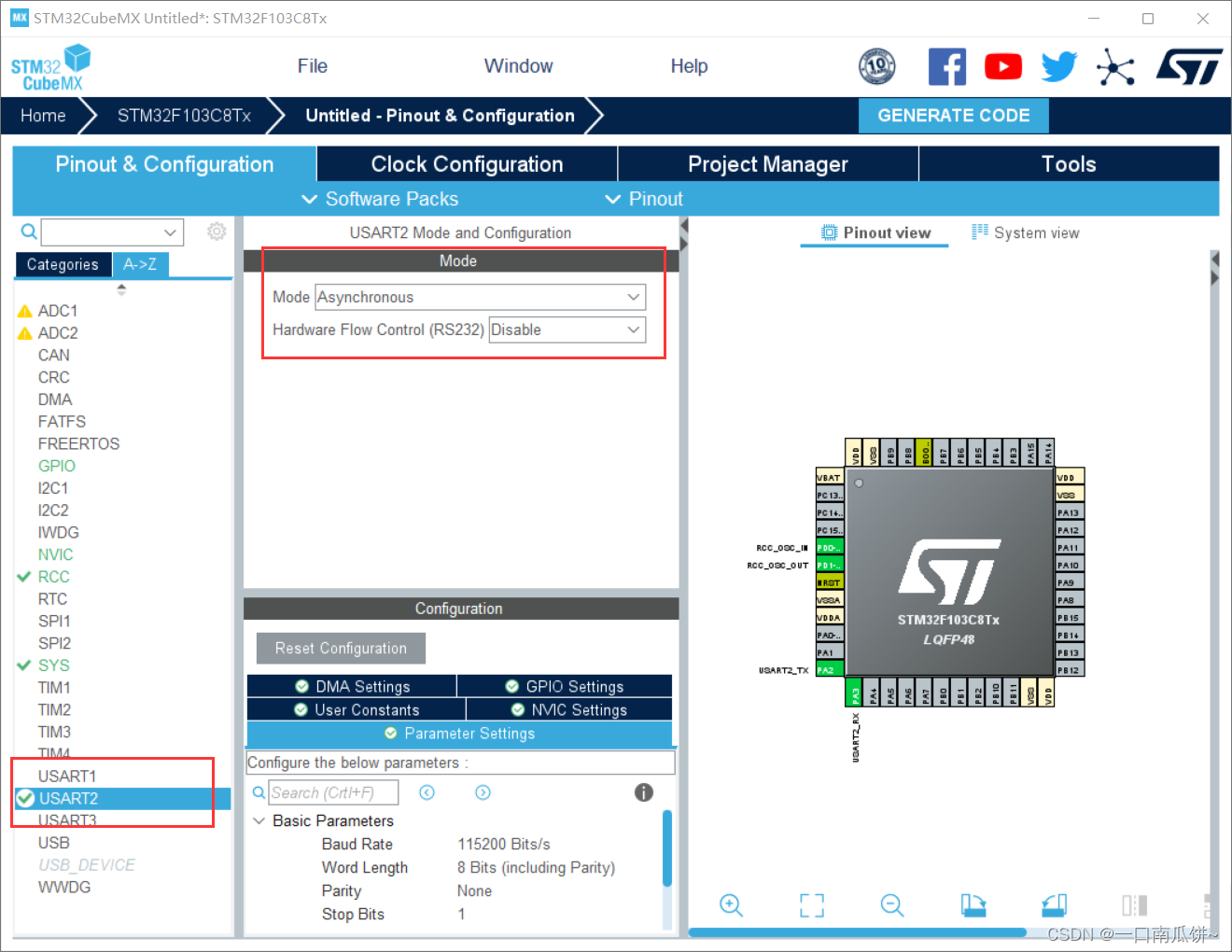1232x952 pixels.
Task: Open the Twitter icon link
Action: 1059,66
